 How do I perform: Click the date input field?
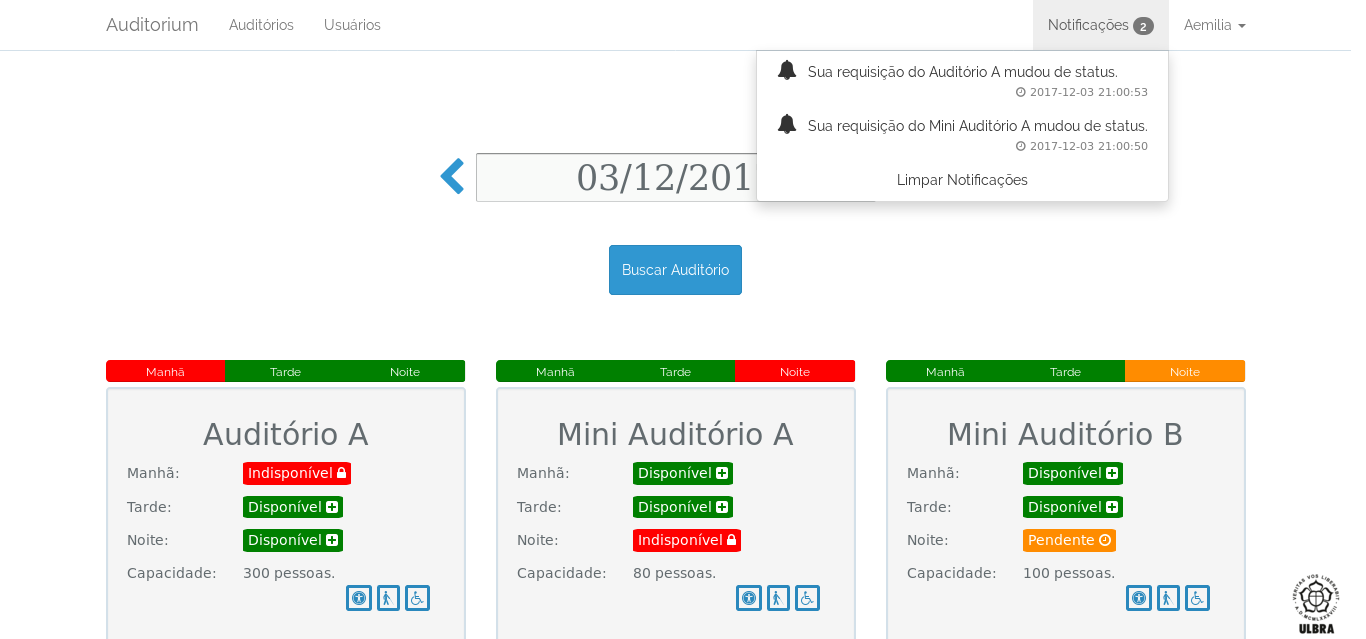click(615, 178)
